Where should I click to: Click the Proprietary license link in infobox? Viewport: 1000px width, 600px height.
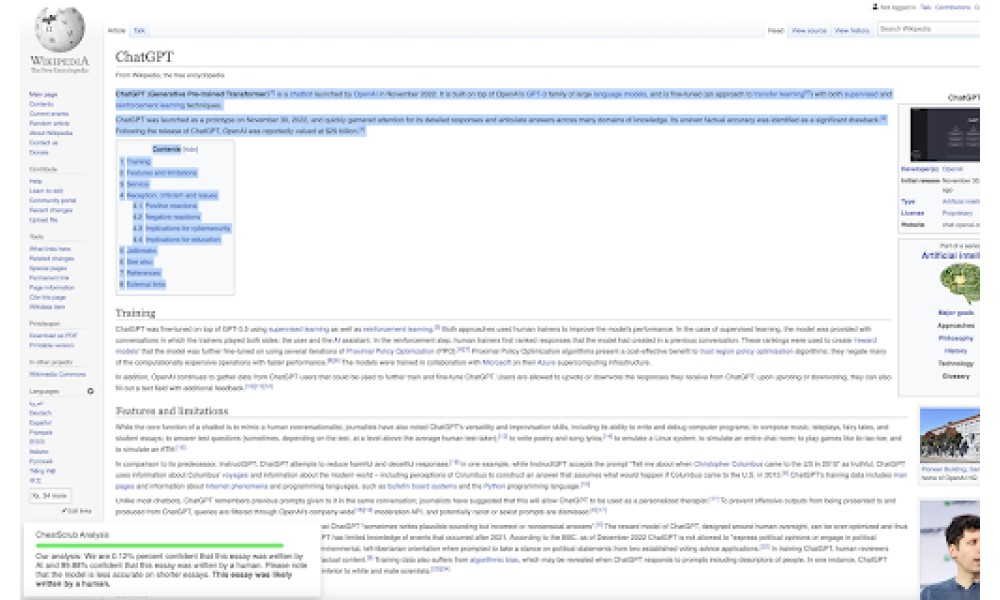pos(957,213)
